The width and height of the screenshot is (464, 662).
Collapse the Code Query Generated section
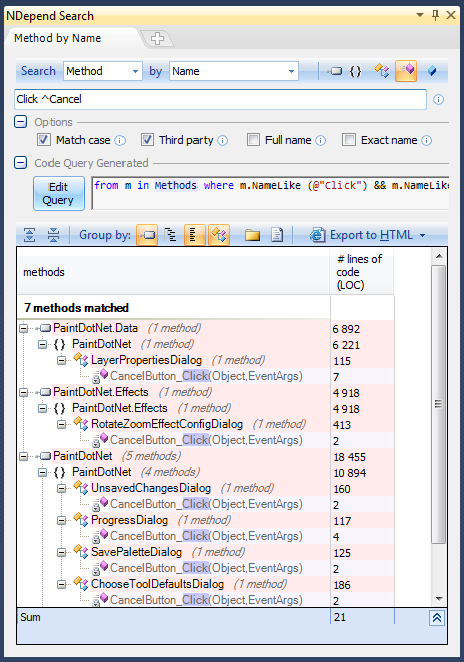(x=20, y=163)
